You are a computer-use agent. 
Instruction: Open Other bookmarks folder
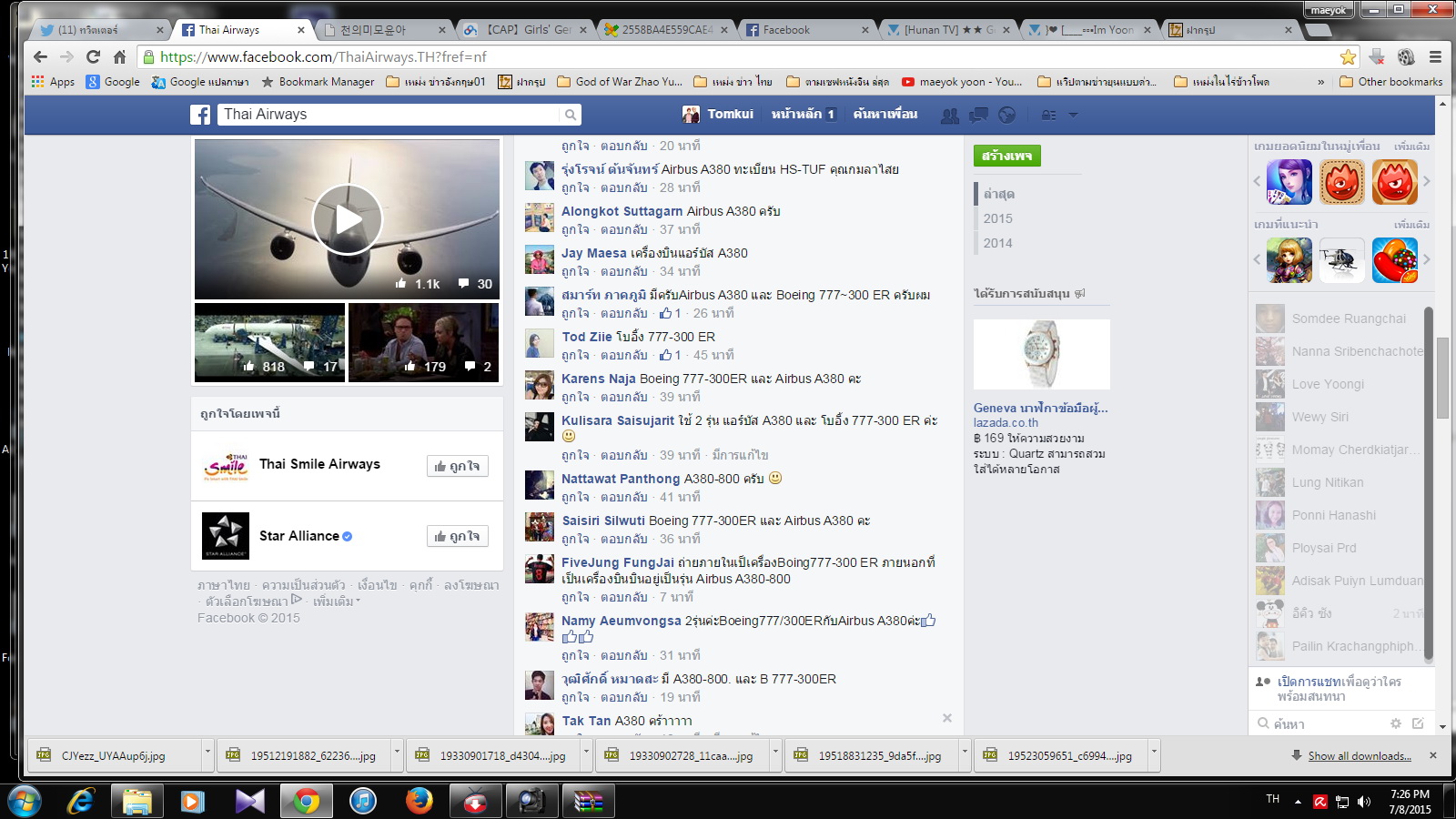tap(1391, 82)
